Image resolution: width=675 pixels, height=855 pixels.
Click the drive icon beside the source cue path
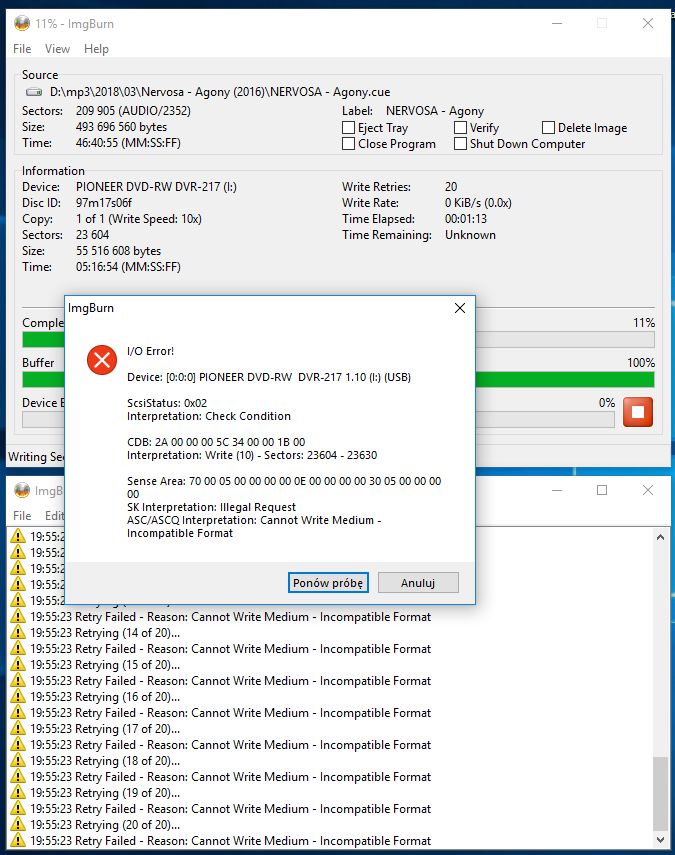tap(34, 92)
